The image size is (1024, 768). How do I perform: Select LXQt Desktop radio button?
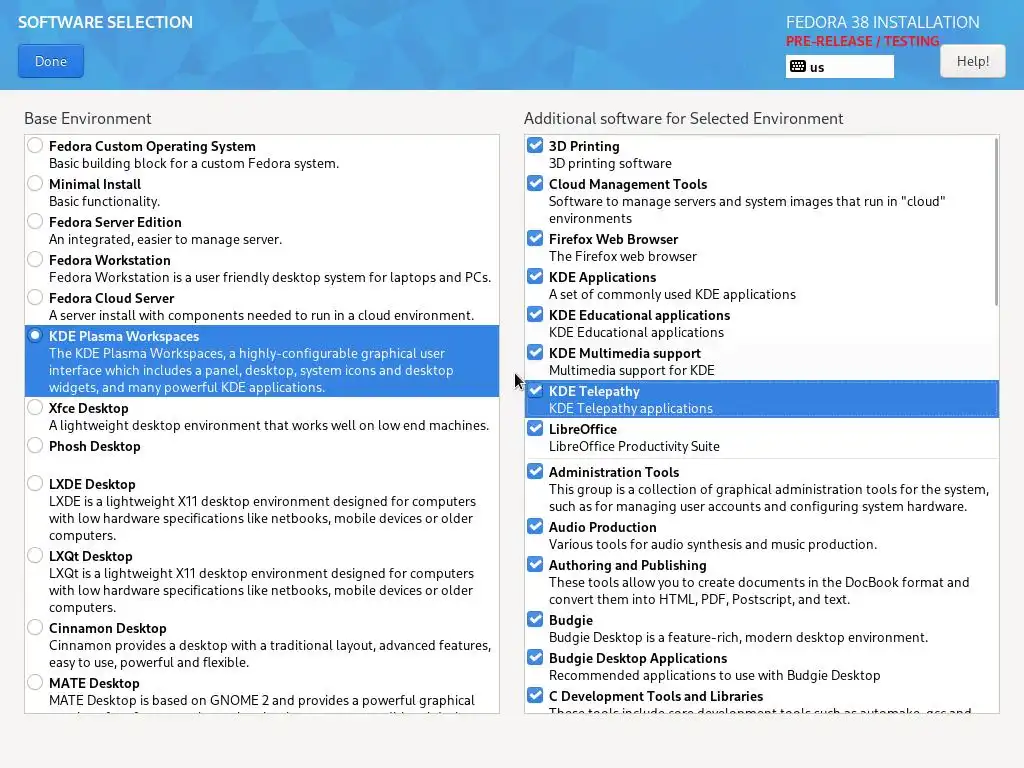(35, 555)
